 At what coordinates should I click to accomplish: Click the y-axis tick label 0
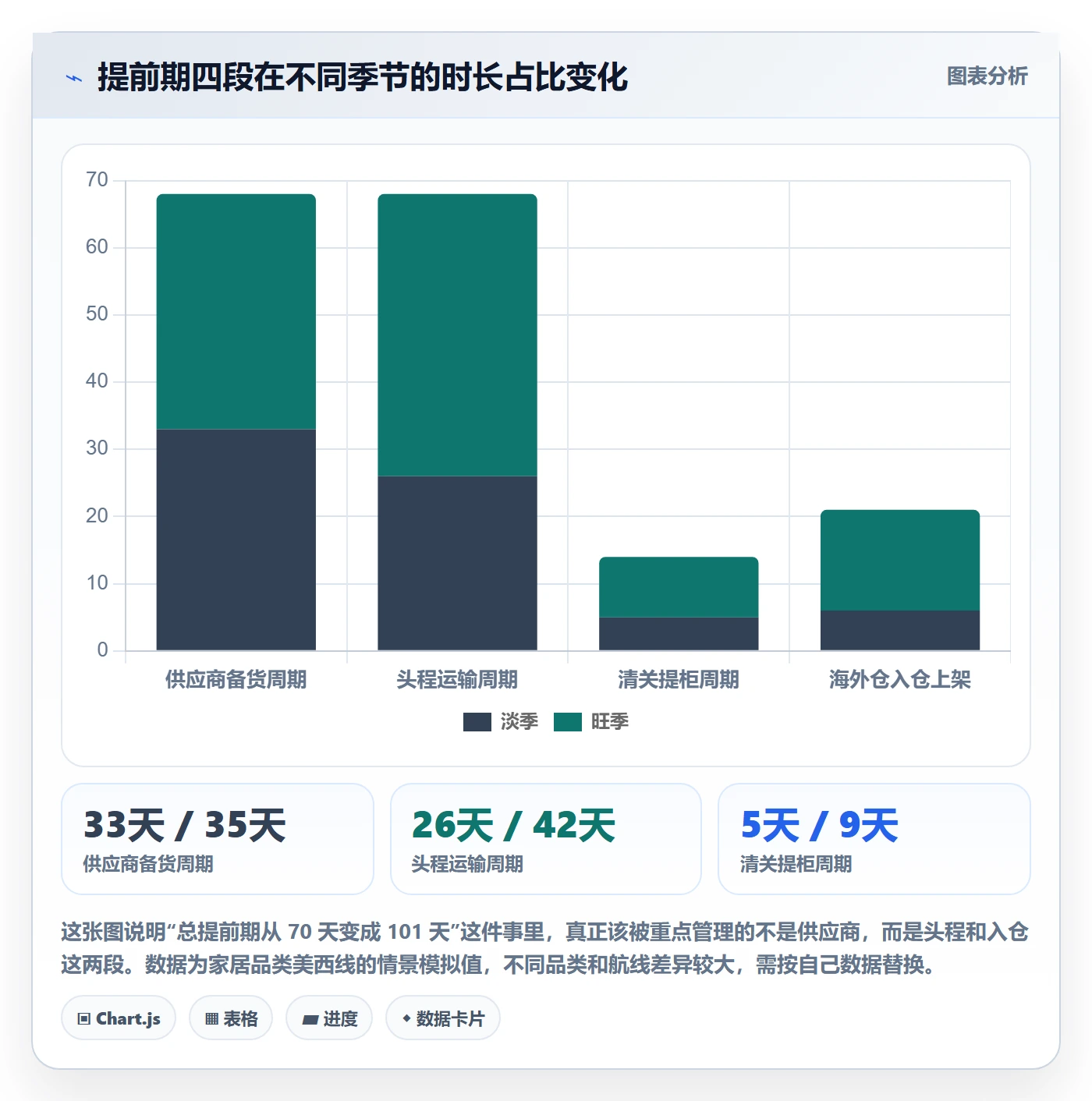(102, 650)
